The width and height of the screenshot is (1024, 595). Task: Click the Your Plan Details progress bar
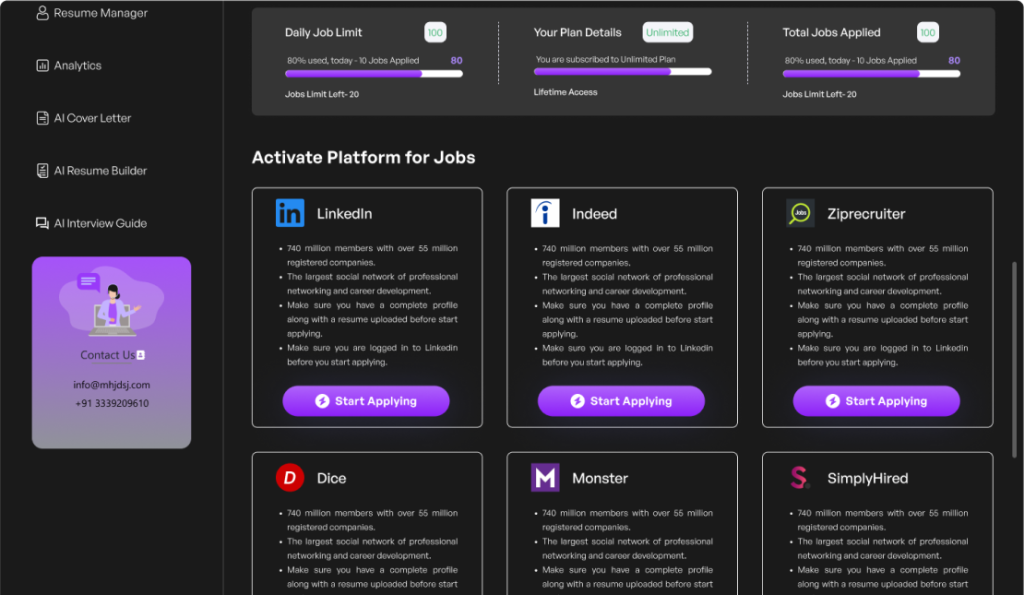point(622,72)
